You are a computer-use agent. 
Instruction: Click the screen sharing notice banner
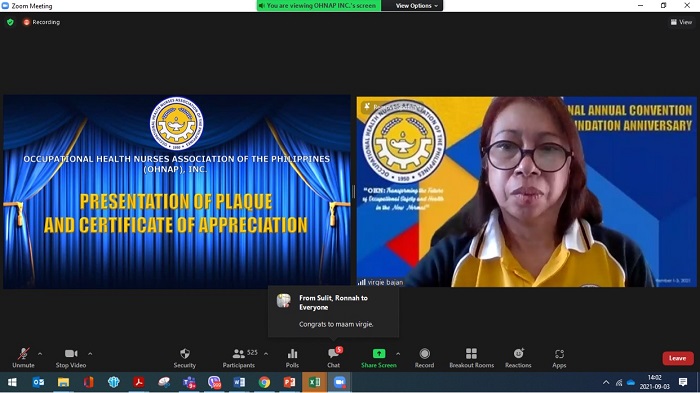click(319, 6)
